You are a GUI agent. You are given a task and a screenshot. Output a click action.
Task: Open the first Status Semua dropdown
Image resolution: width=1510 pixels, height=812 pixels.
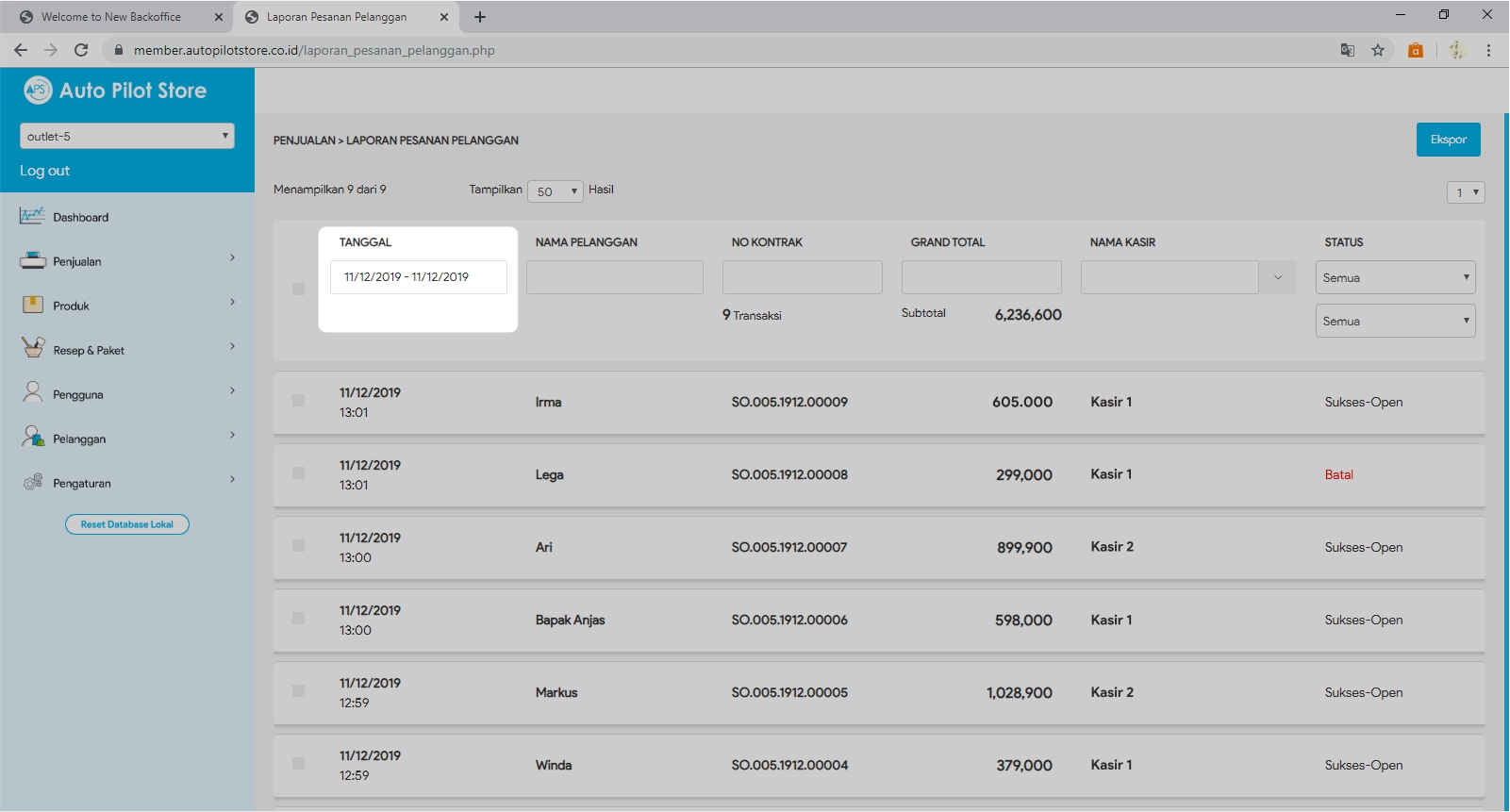pos(1395,277)
